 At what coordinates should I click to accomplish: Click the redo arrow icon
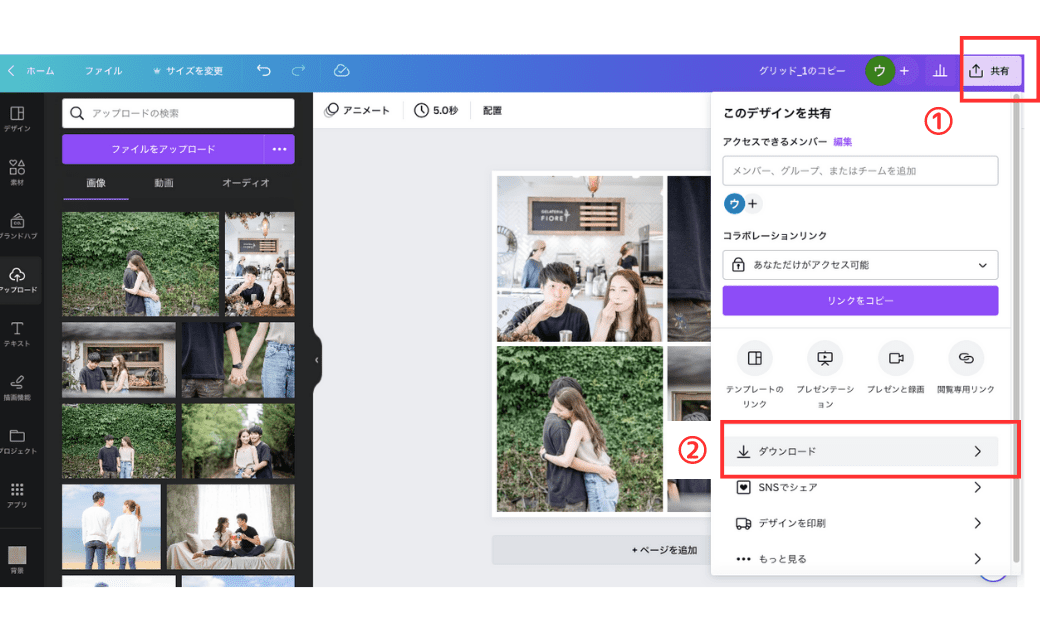(x=298, y=71)
